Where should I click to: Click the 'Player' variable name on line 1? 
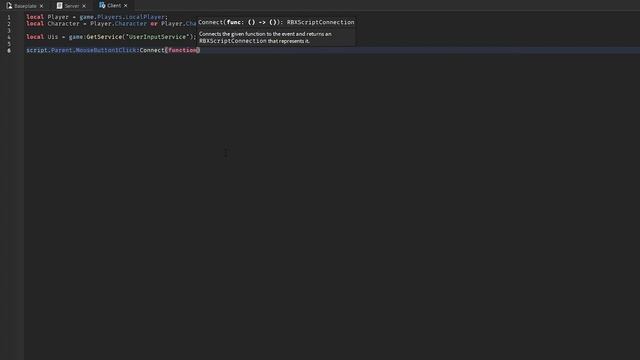tap(58, 17)
